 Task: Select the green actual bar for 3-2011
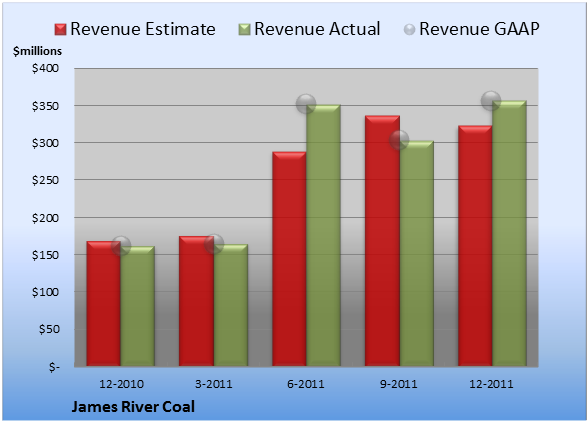pyautogui.click(x=231, y=305)
